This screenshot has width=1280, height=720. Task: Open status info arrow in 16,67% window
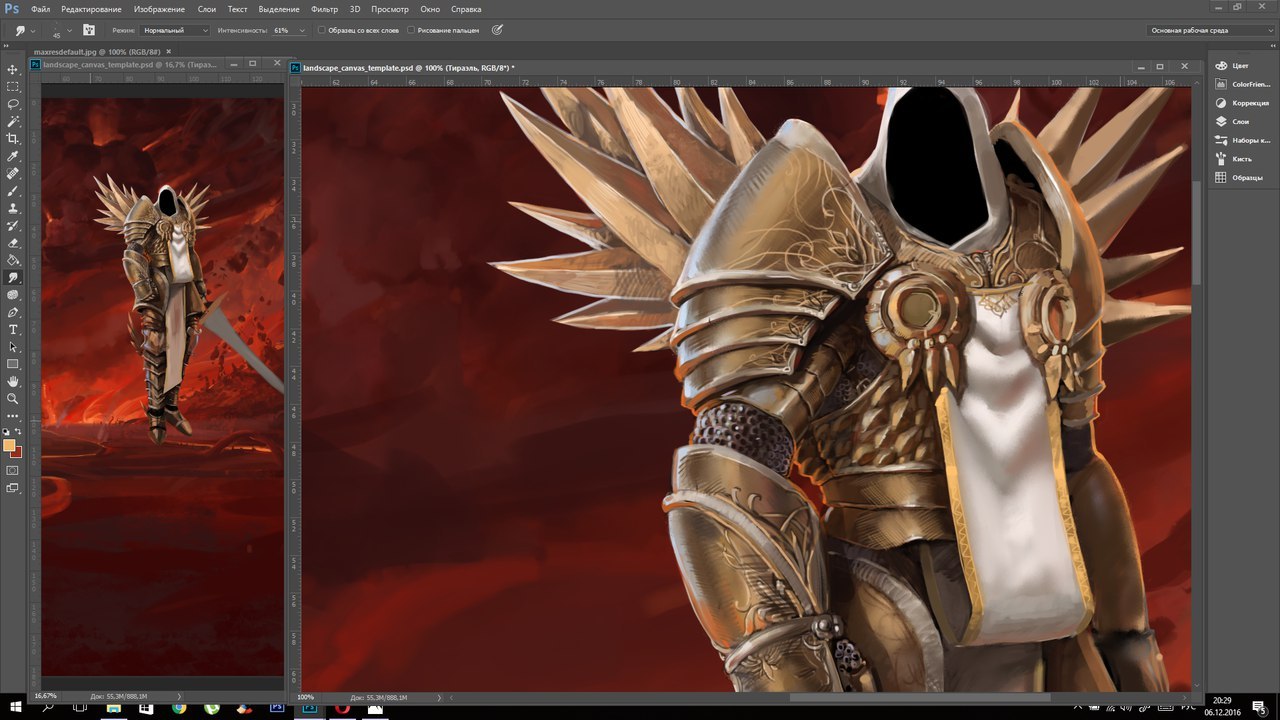tap(179, 695)
